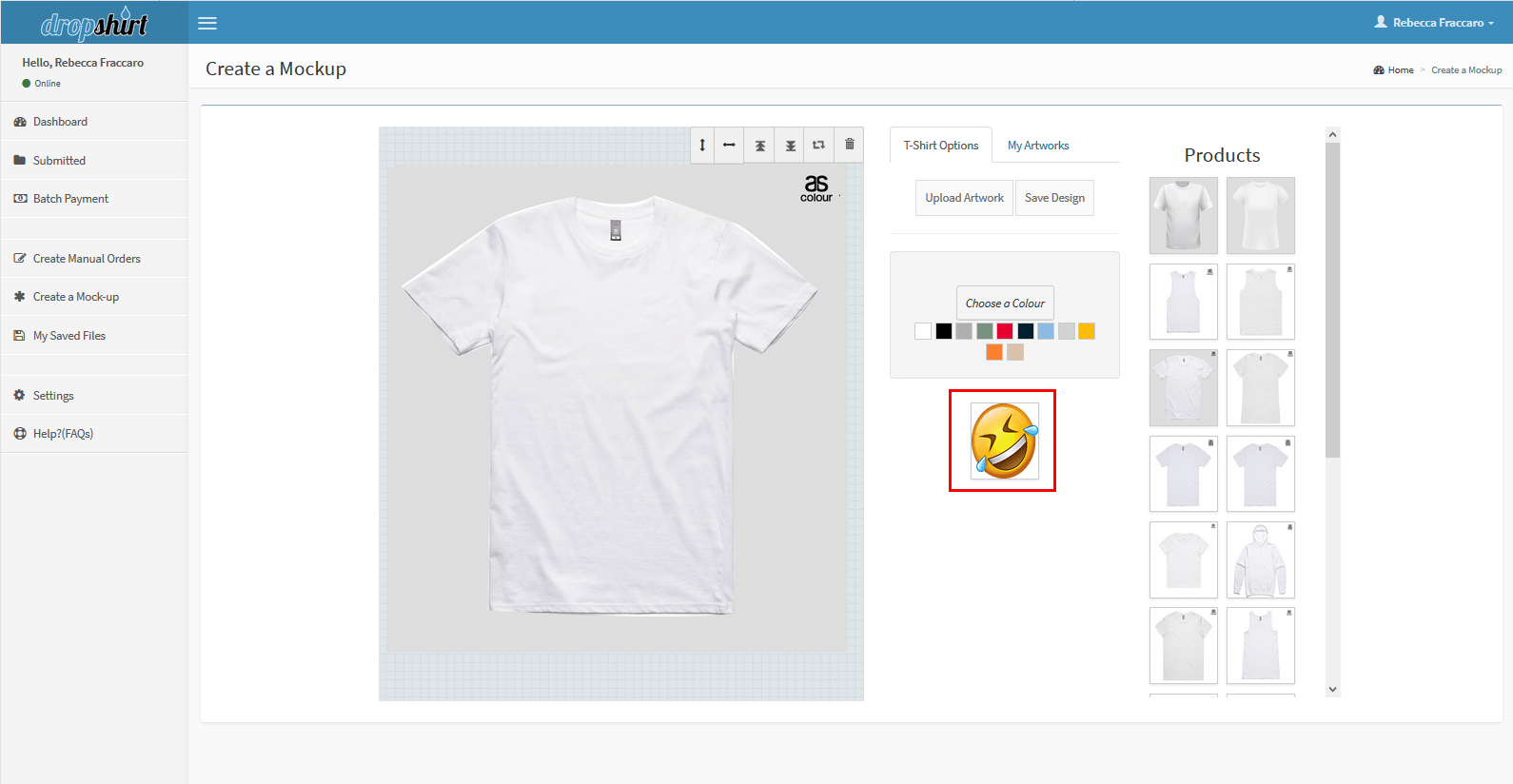Viewport: 1513px width, 784px height.
Task: Click the 'Products' heading
Action: (1222, 155)
